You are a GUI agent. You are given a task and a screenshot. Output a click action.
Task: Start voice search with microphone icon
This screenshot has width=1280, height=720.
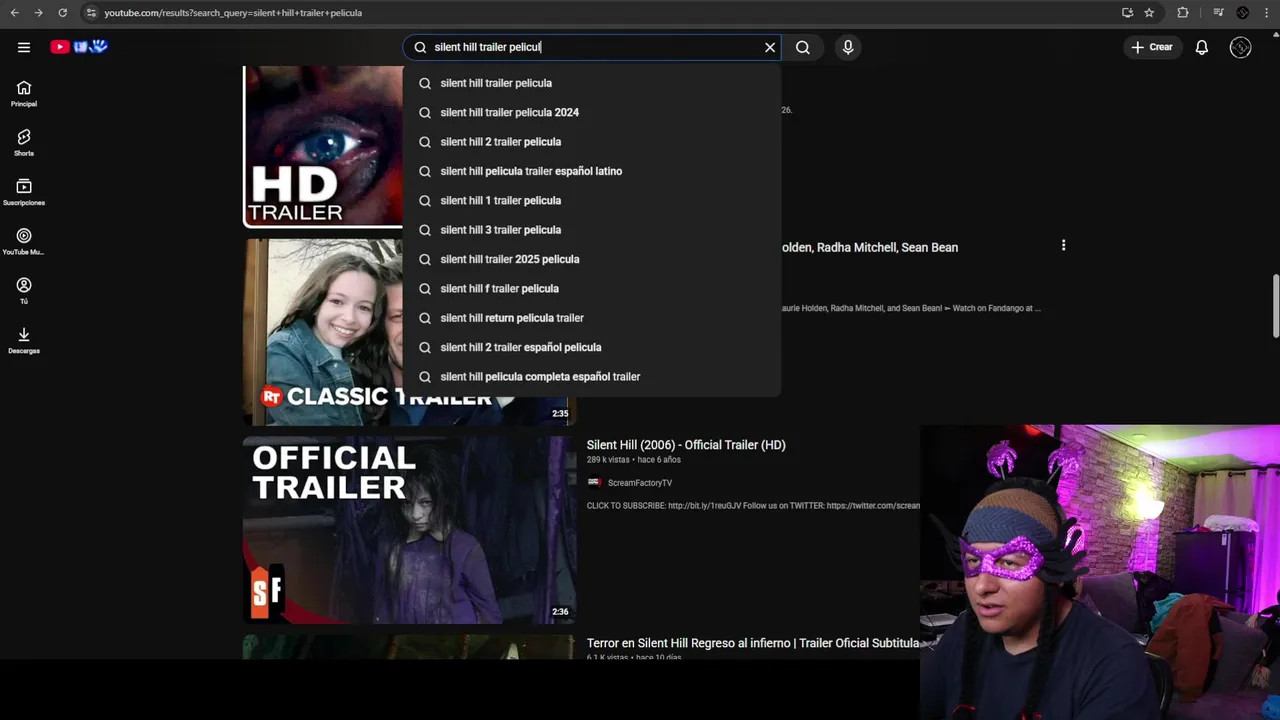tap(848, 47)
